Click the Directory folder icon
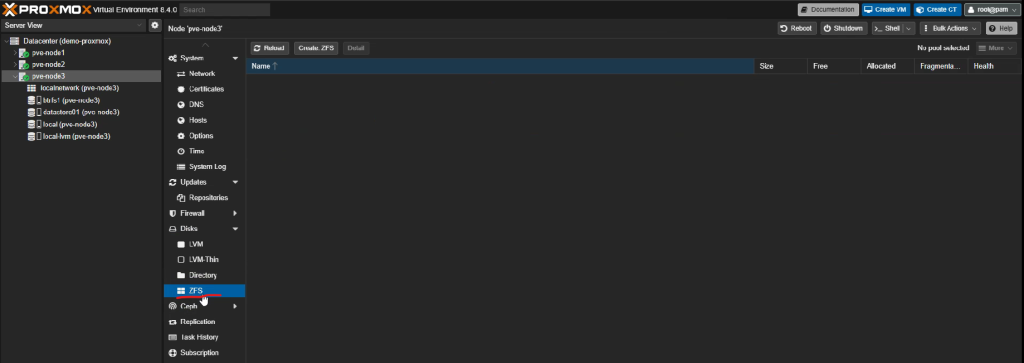 coord(182,276)
